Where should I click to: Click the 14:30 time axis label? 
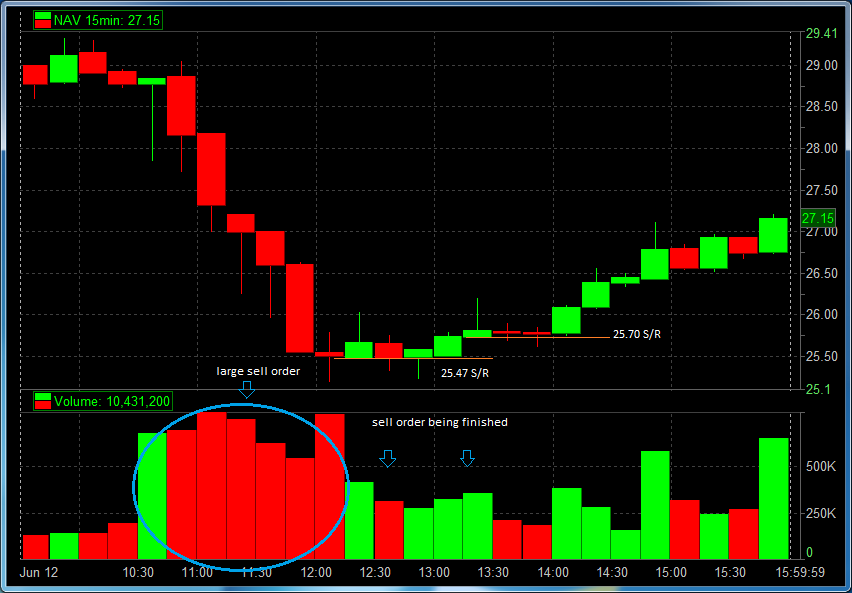click(x=612, y=573)
